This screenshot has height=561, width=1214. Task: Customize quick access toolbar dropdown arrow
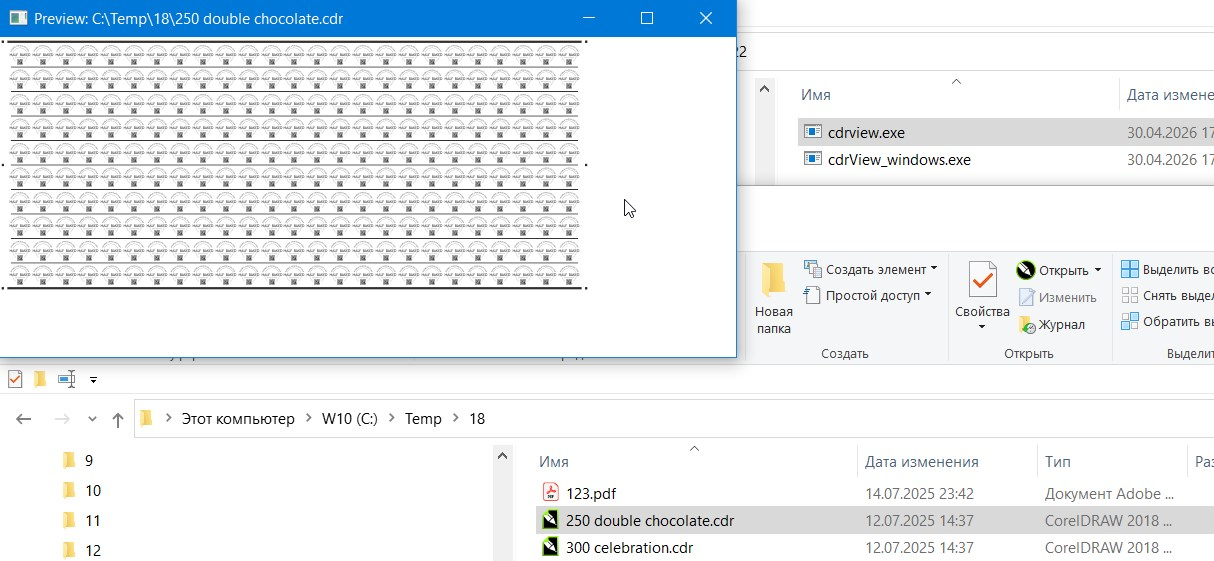pyautogui.click(x=93, y=380)
